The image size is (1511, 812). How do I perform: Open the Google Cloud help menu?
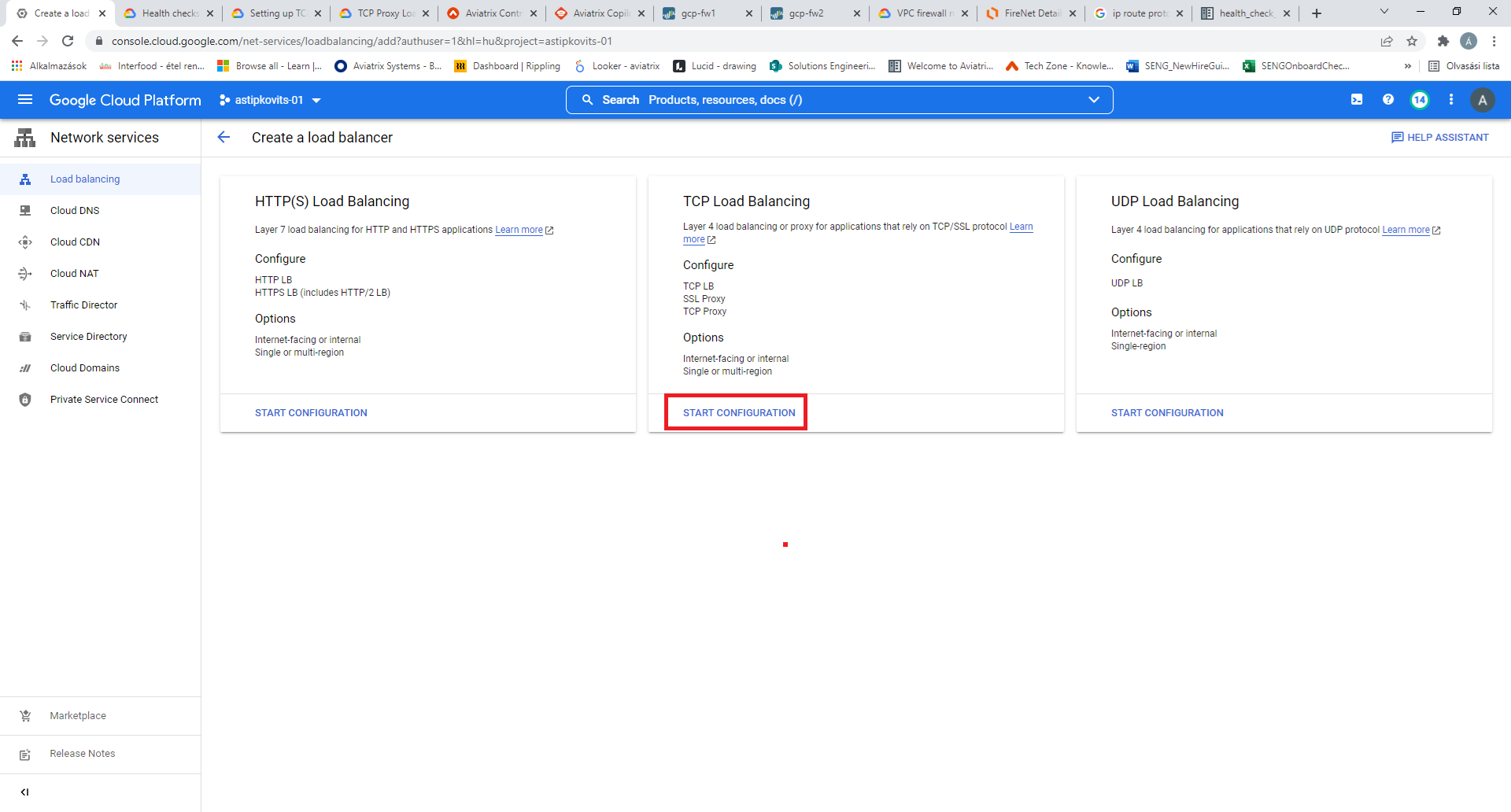point(1387,100)
